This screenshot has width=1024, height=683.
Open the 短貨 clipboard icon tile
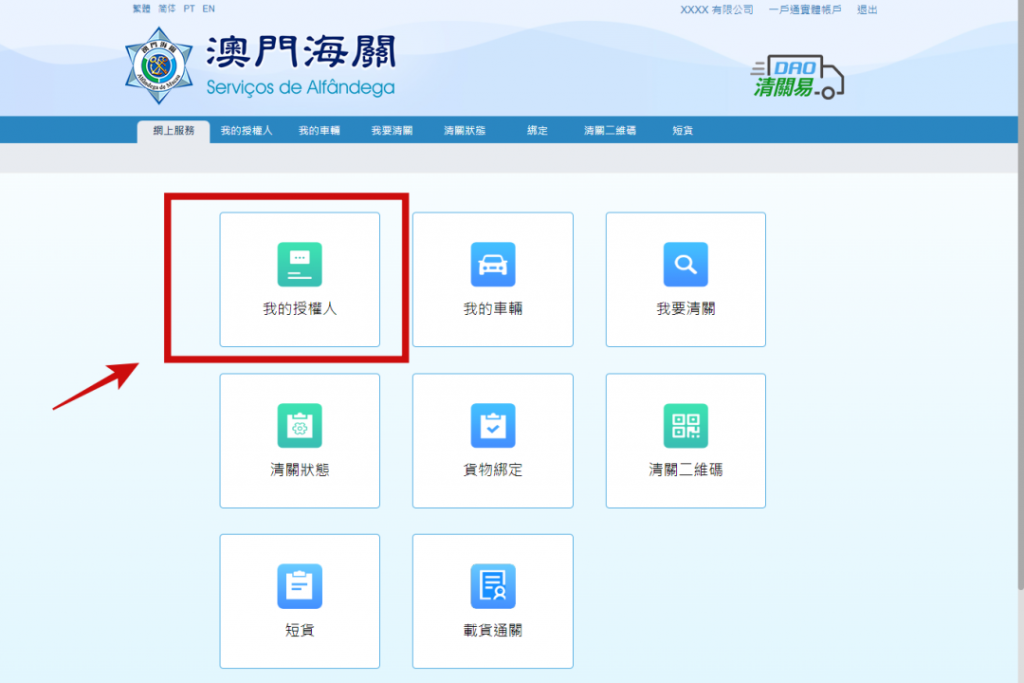pyautogui.click(x=300, y=586)
